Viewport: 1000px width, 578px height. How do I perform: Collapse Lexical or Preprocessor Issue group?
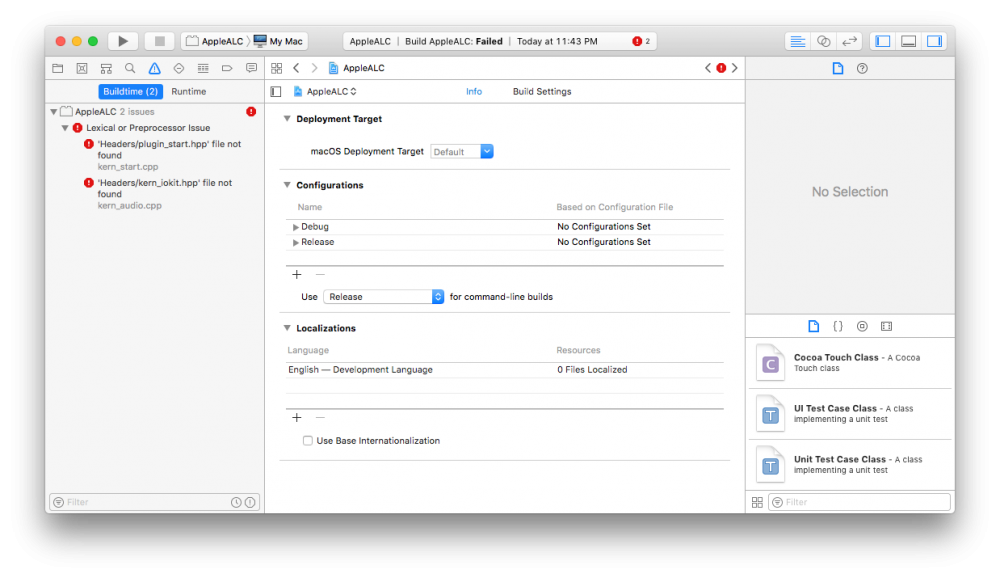coord(65,128)
